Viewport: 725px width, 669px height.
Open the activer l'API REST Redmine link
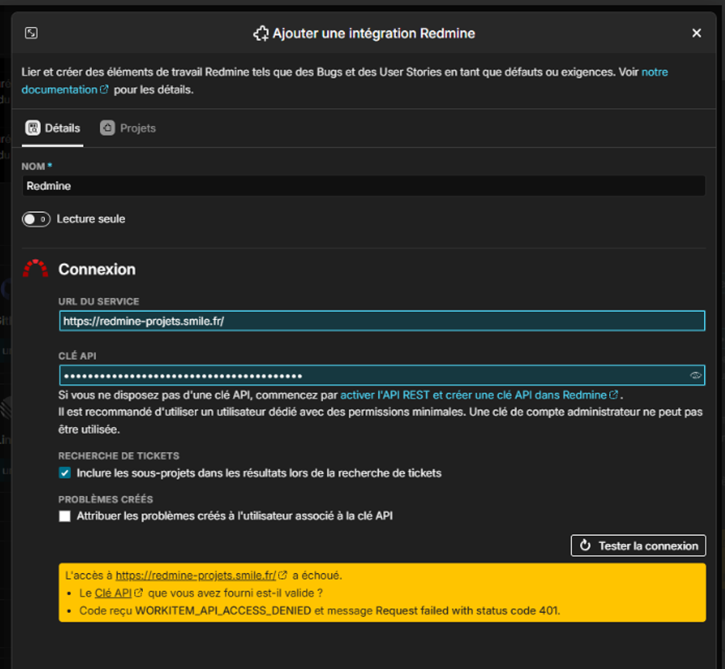(x=472, y=395)
